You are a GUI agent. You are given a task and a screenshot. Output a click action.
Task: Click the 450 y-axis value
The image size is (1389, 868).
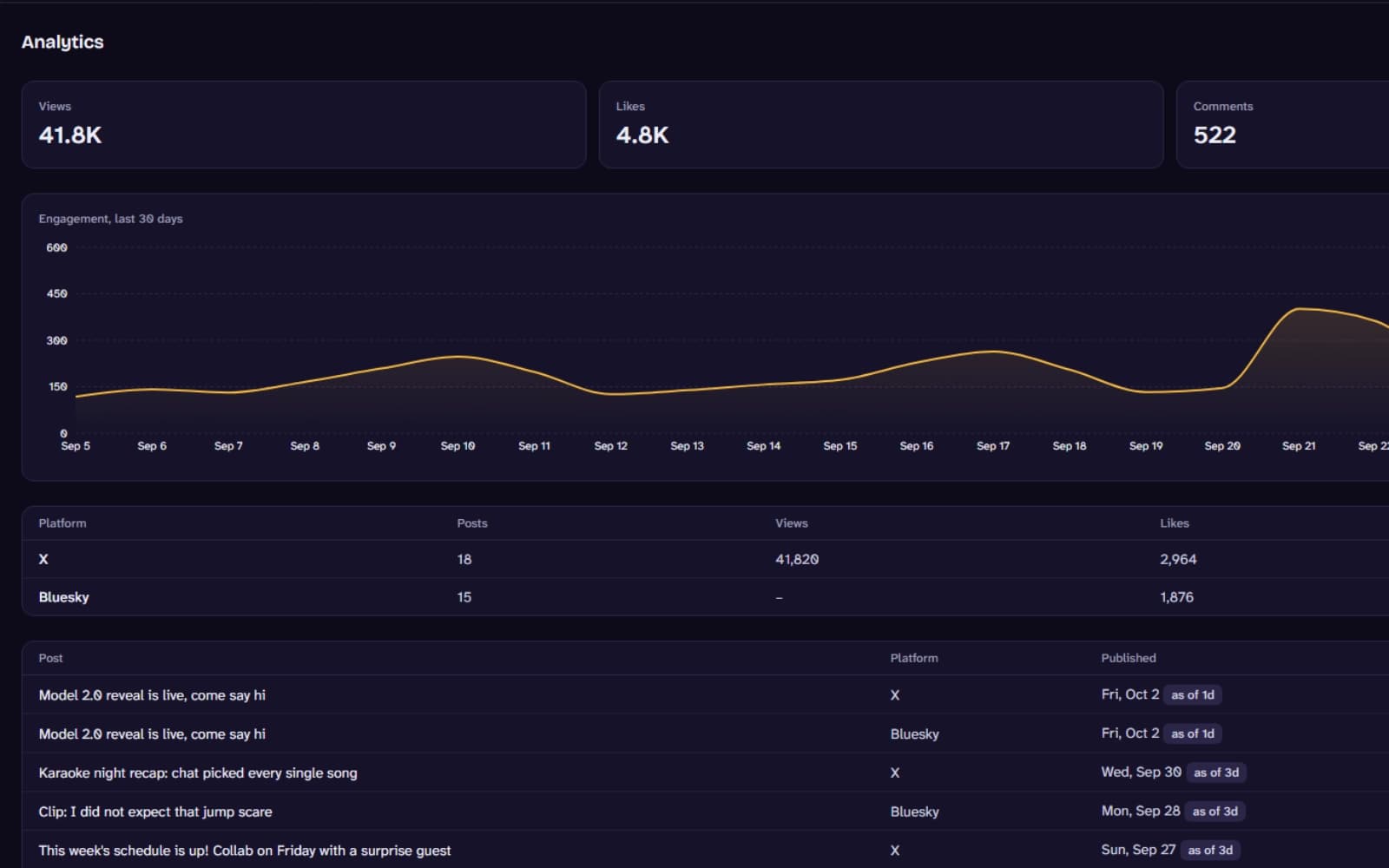56,293
